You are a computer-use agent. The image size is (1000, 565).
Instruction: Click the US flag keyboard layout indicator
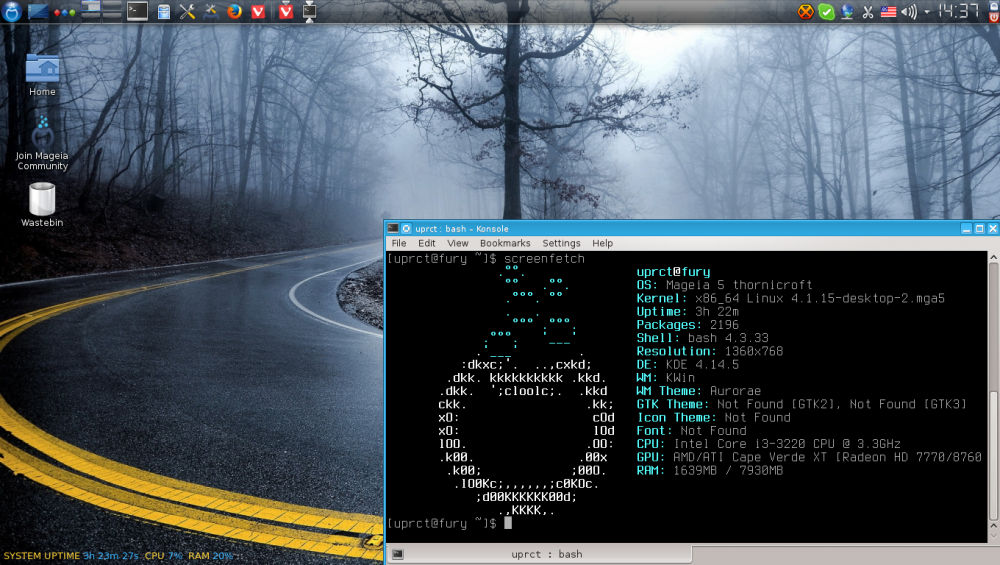pyautogui.click(x=888, y=11)
